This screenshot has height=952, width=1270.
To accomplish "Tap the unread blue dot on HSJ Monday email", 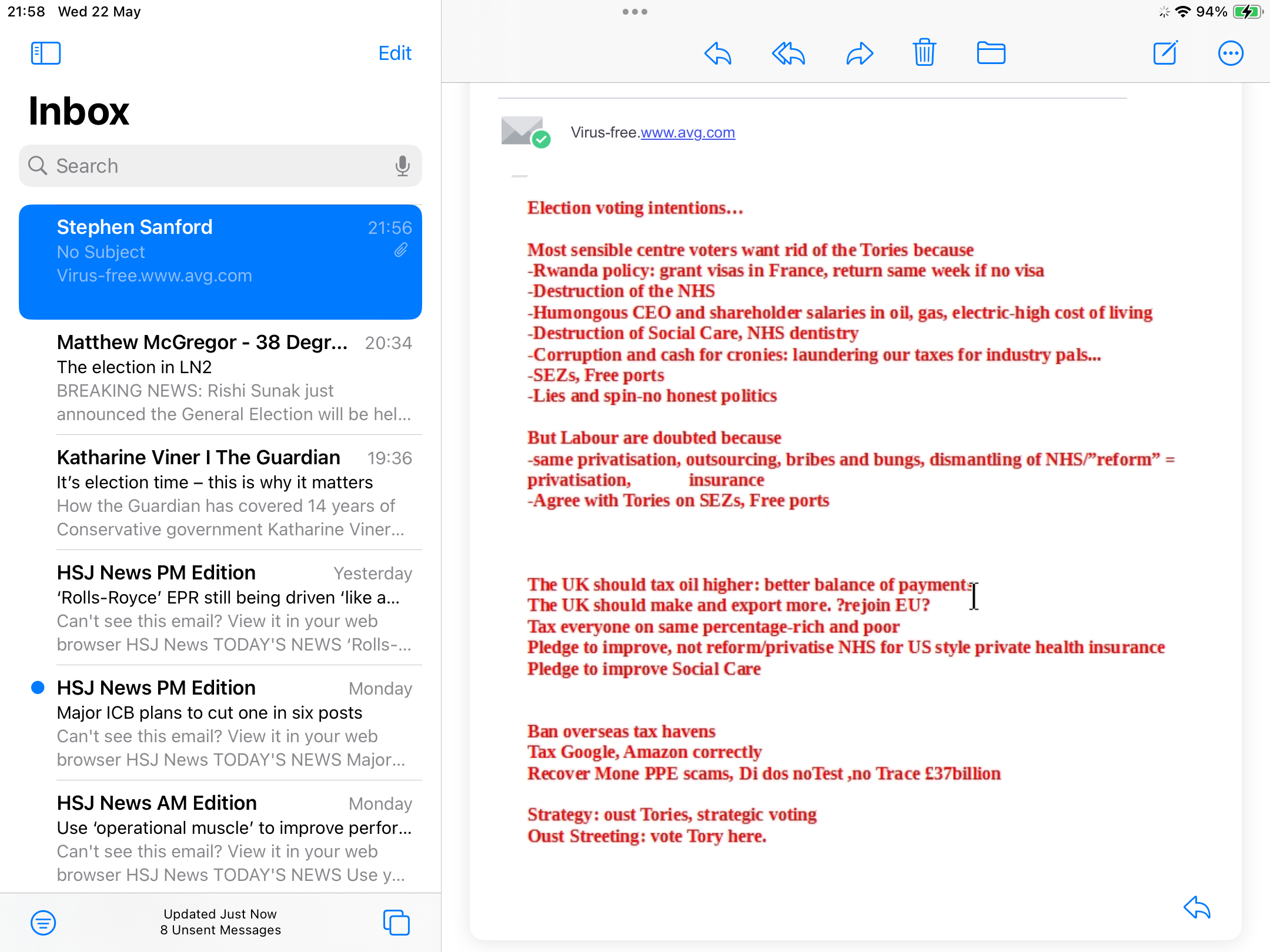I will (x=38, y=688).
